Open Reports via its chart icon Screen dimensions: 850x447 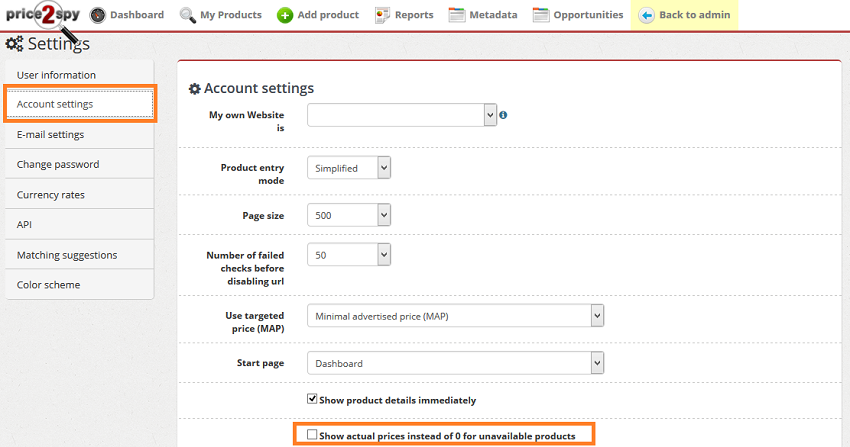click(x=382, y=15)
